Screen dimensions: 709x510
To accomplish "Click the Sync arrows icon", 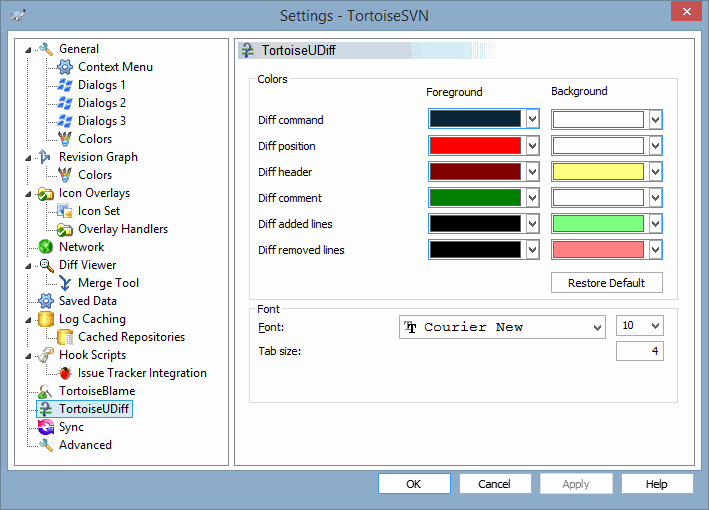I will (46, 427).
